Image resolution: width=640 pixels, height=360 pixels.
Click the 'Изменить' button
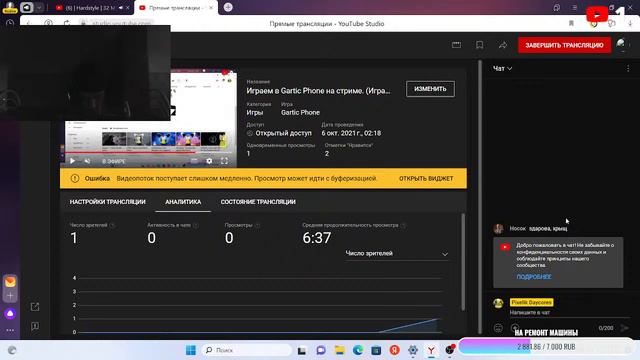click(430, 89)
